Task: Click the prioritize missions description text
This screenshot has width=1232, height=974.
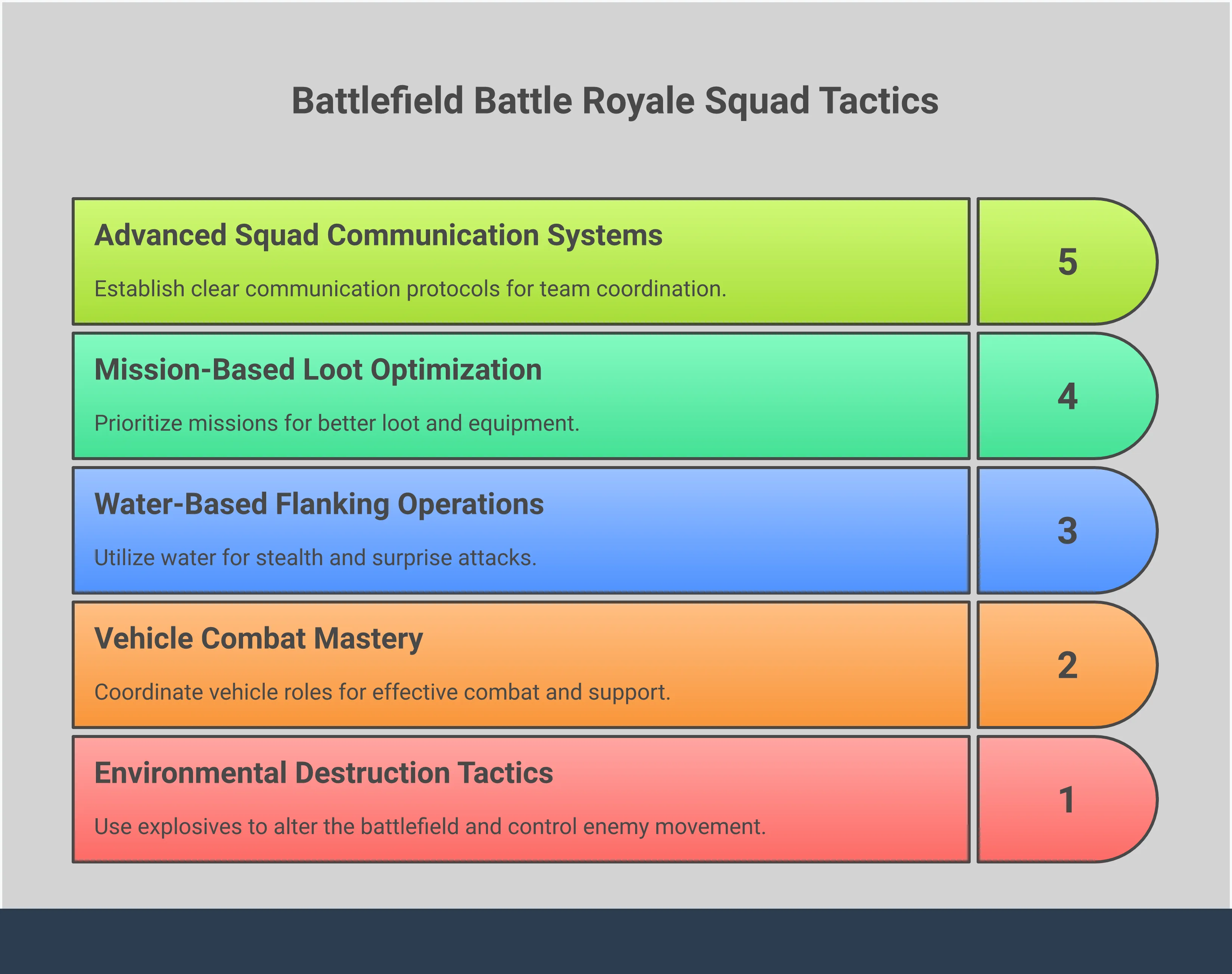Action: [x=336, y=424]
